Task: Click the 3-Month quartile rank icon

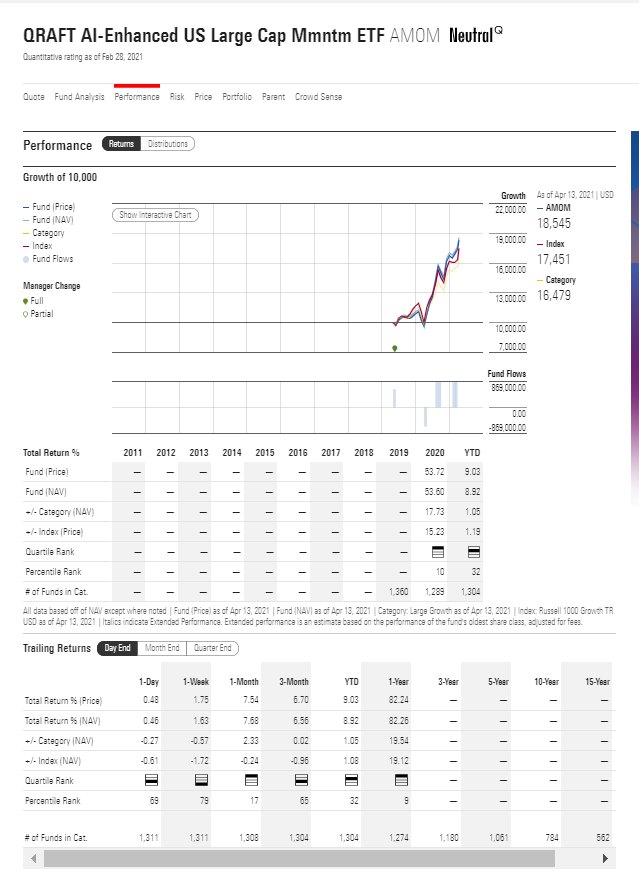Action: tap(301, 781)
